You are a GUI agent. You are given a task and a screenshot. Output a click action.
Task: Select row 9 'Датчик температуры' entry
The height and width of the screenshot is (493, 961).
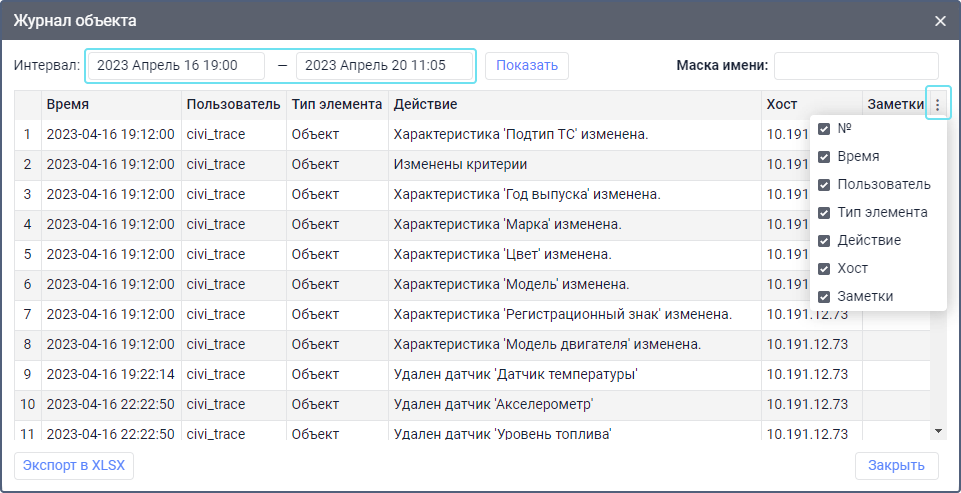[x=515, y=375]
